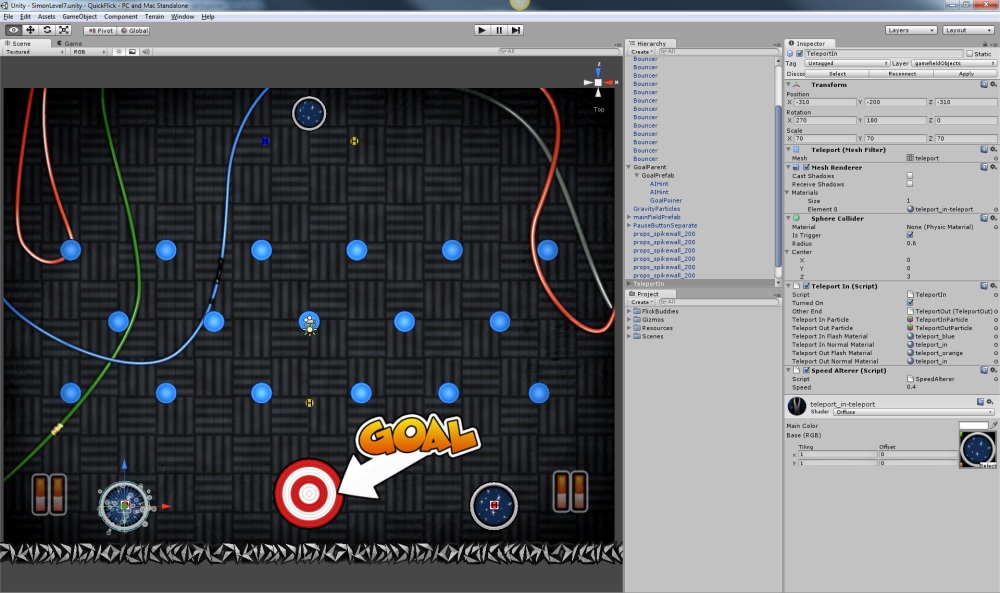Toggle Mesh Renderer enabled checkbox
Screen dimensions: 1000x593
(x=806, y=167)
